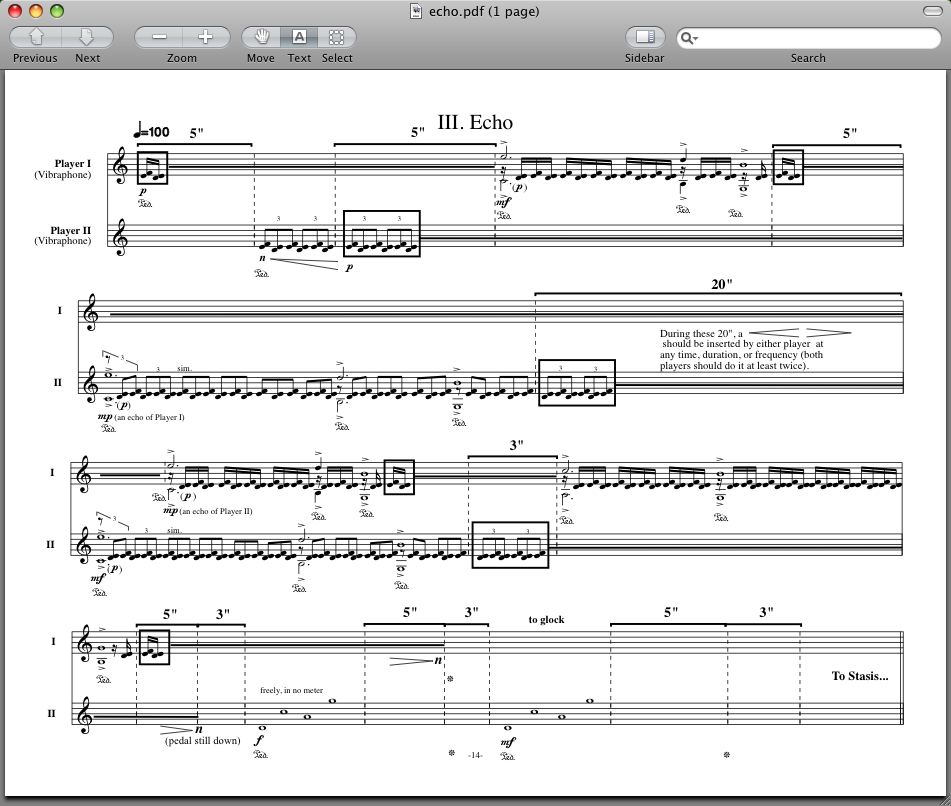951x806 pixels.
Task: Toggle the Sidebar drawer
Action: 645,37
